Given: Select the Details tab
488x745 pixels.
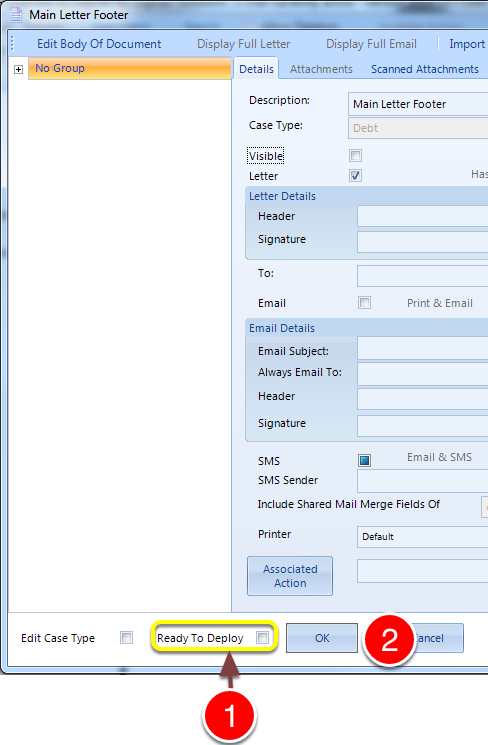Looking at the screenshot, I should click(x=256, y=69).
